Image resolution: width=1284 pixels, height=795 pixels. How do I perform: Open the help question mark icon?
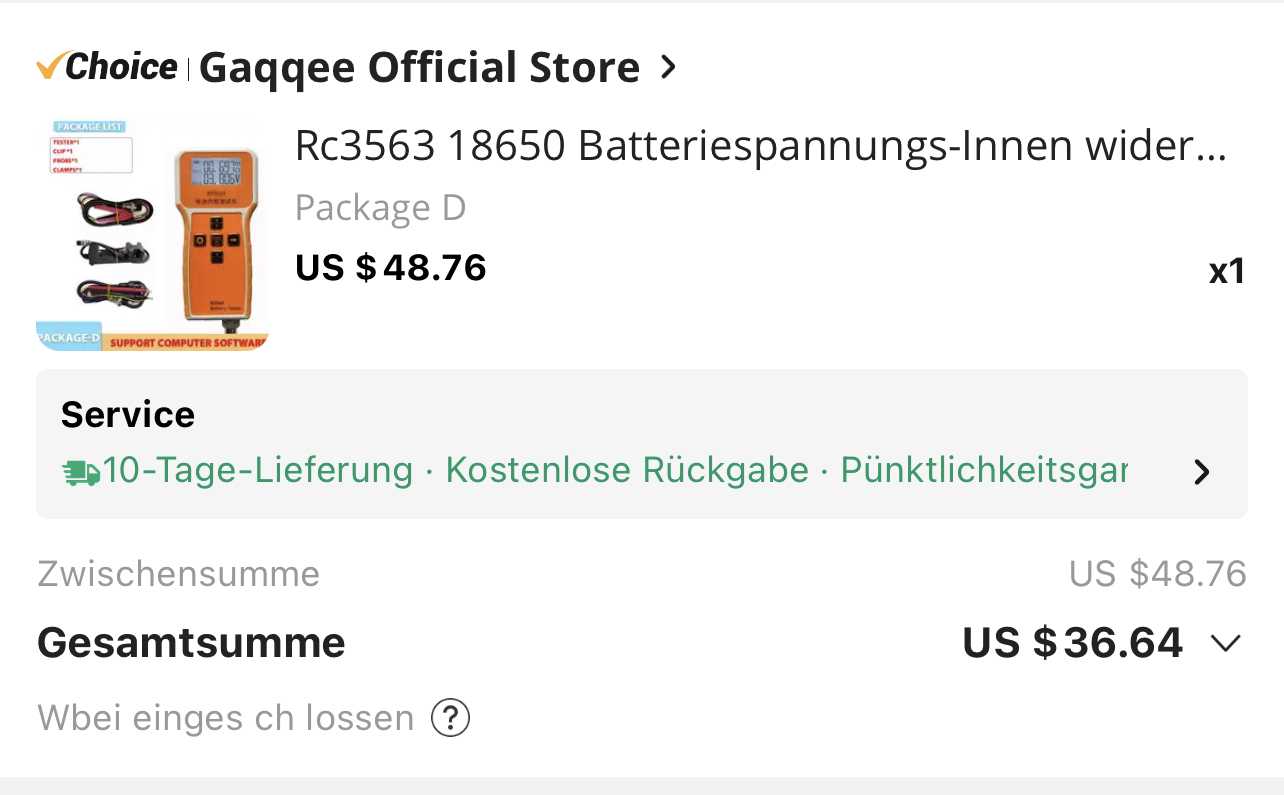point(450,717)
